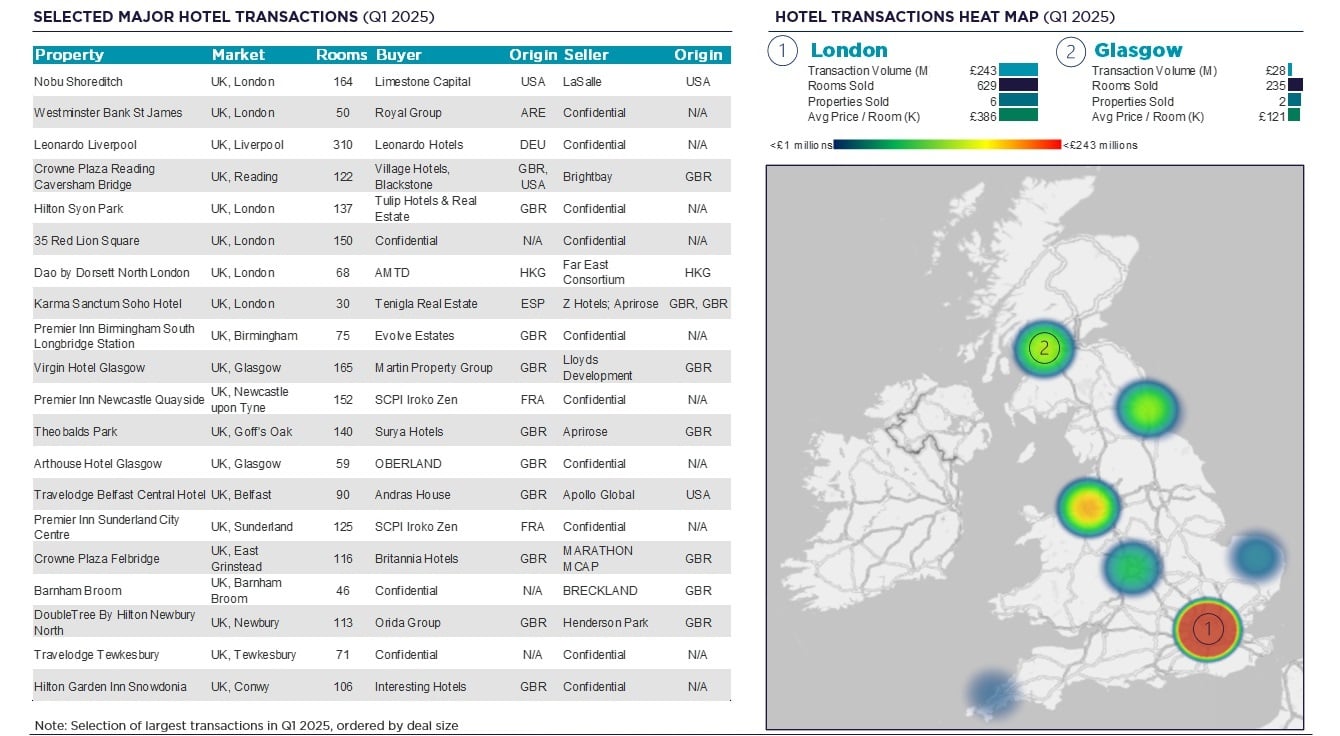The height and width of the screenshot is (736, 1340).
Task: Click buyer Limestone Capital
Action: [x=423, y=81]
